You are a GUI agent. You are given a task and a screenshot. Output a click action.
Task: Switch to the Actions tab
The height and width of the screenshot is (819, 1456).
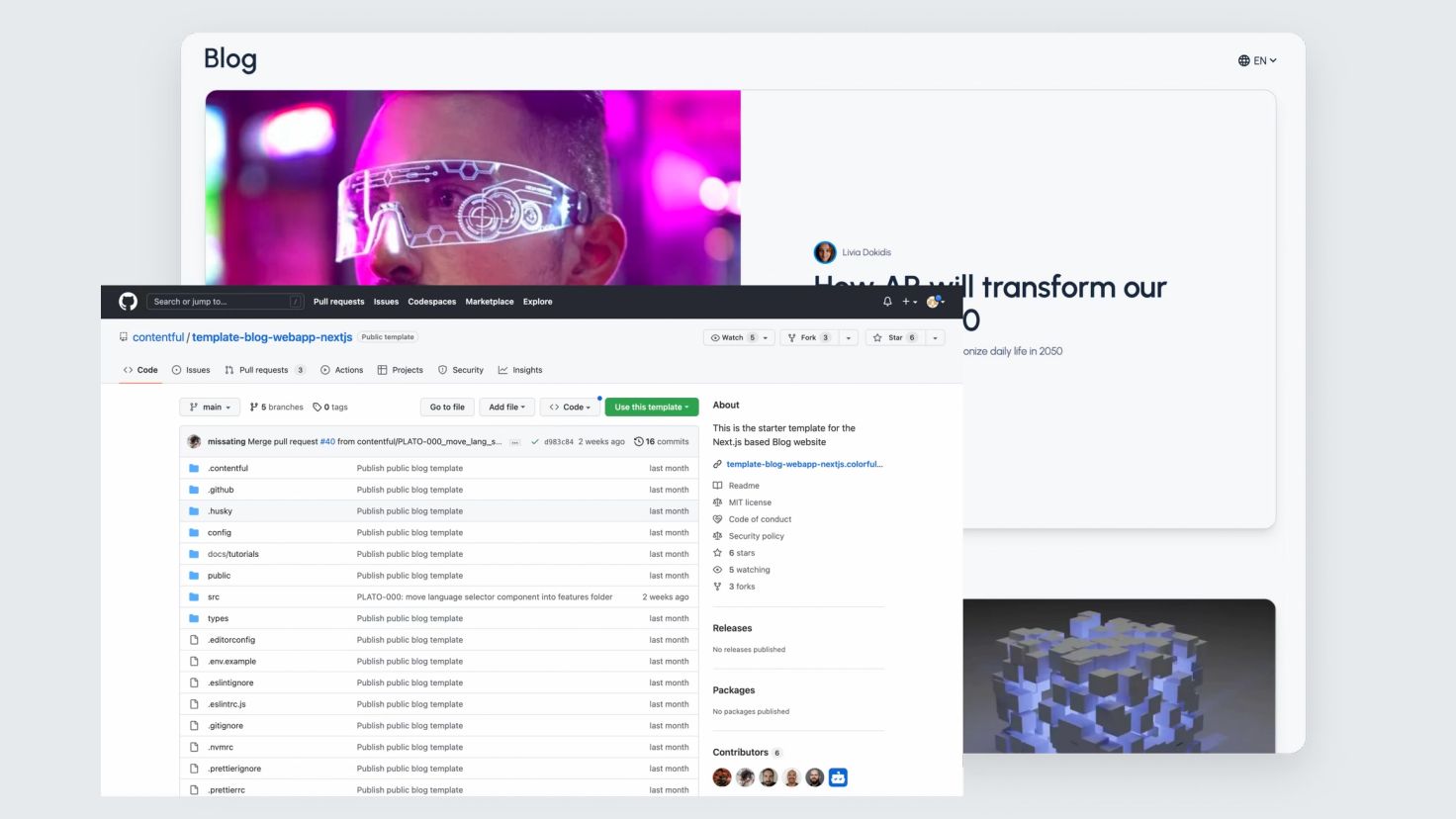tap(341, 370)
